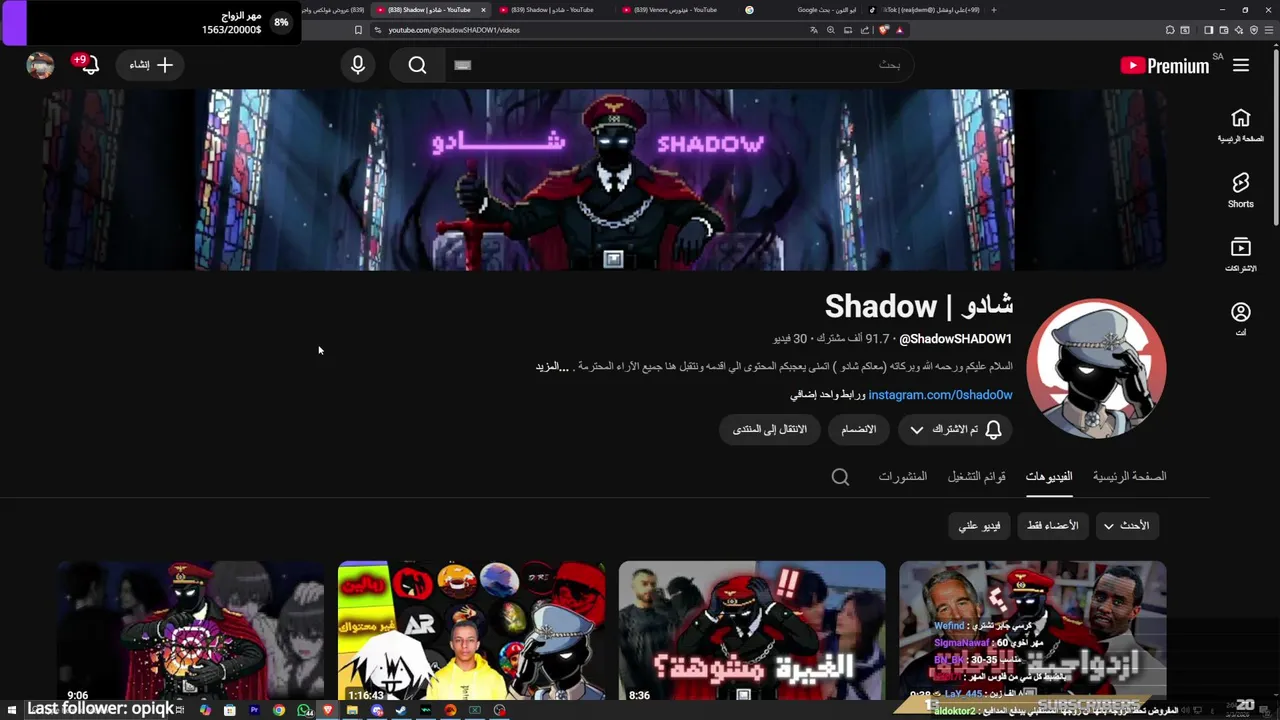Viewport: 1280px width, 720px height.
Task: Select the Members only filter chip
Action: (1052, 525)
